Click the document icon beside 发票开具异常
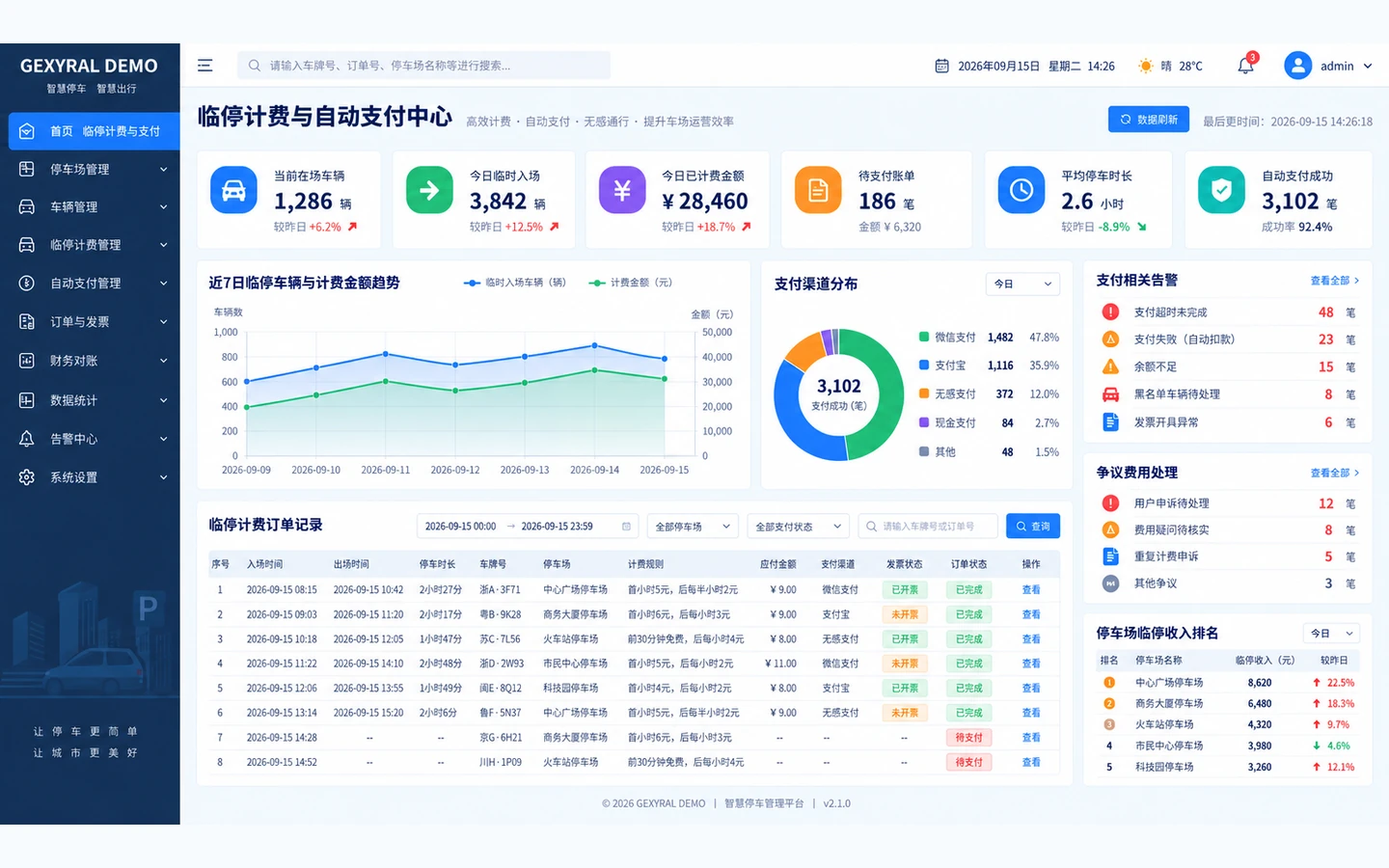 click(1110, 421)
